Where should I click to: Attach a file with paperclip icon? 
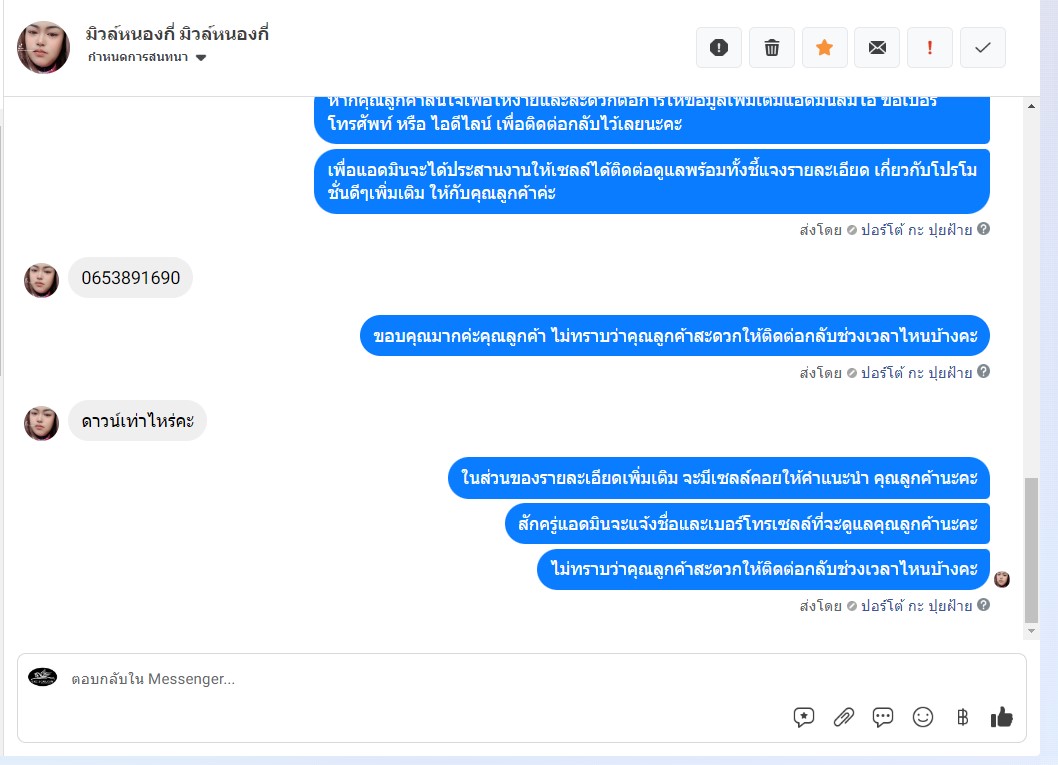pos(843,717)
